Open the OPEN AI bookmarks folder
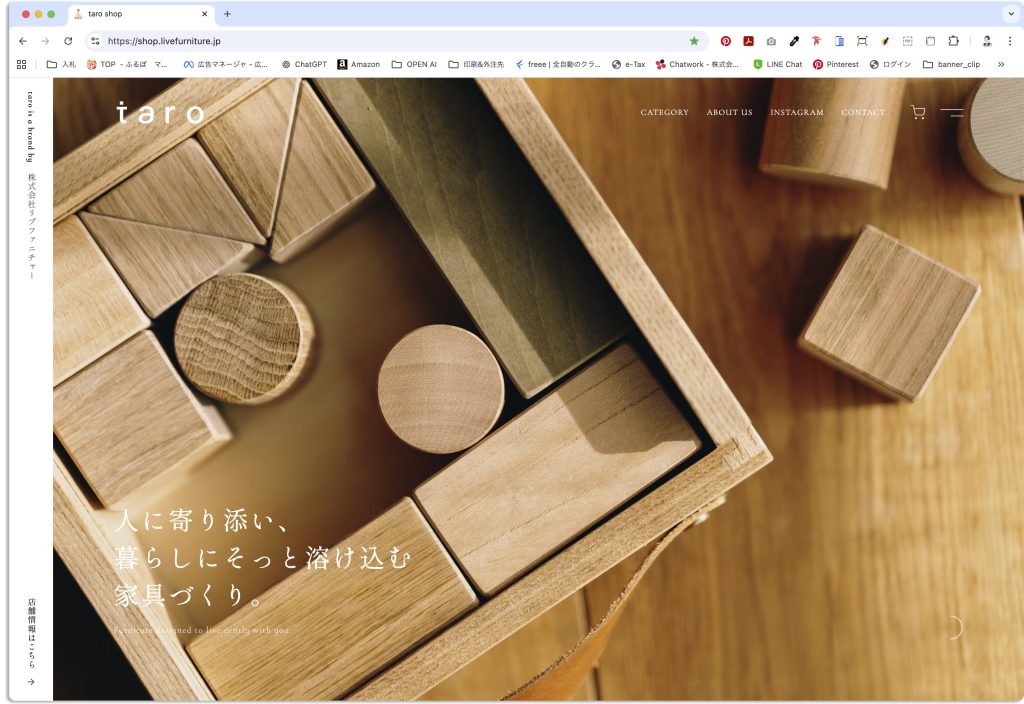Viewport: 1024px width, 704px height. 414,64
